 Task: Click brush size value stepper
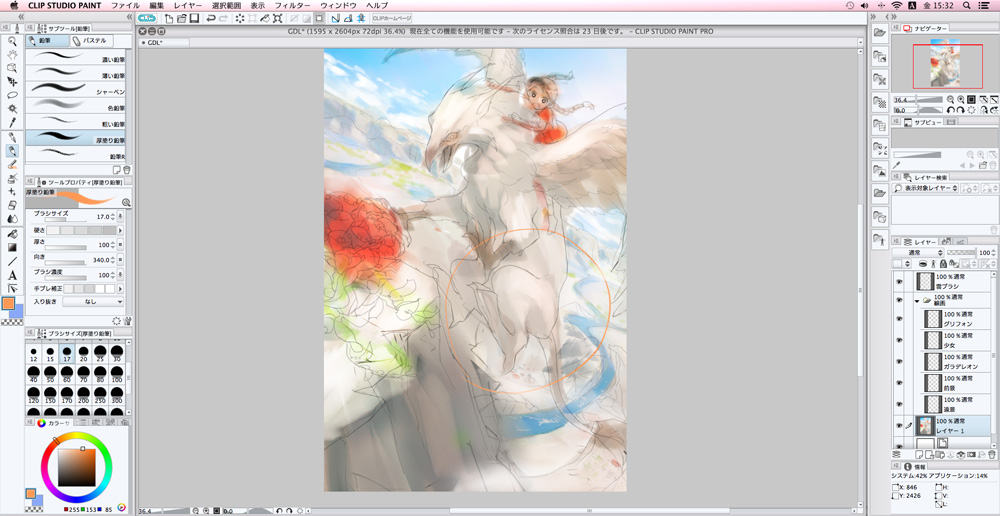tap(114, 217)
